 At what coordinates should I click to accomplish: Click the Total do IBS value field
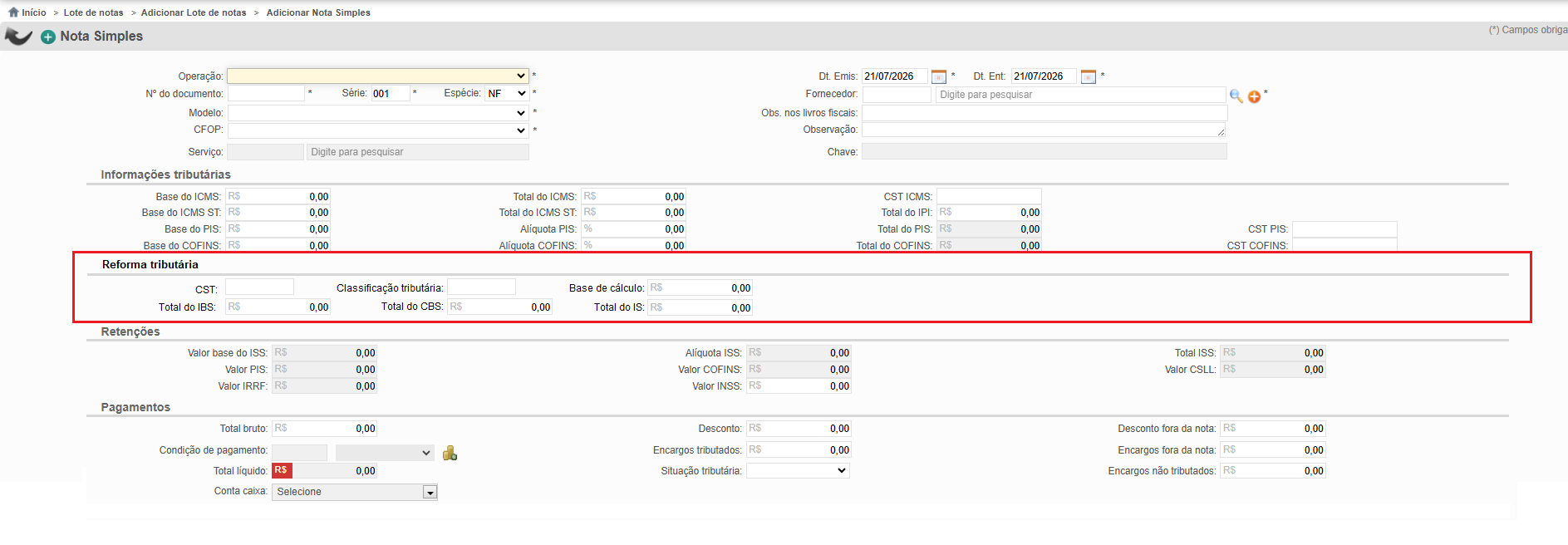[x=278, y=307]
